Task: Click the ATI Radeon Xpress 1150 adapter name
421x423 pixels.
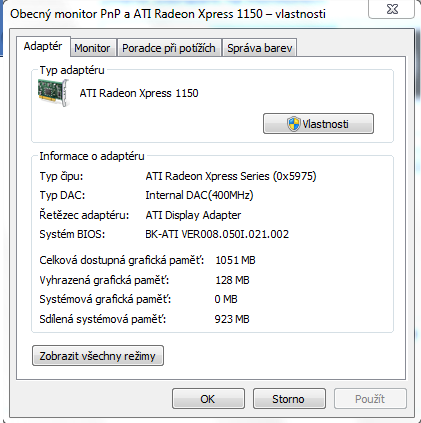Action: point(139,93)
